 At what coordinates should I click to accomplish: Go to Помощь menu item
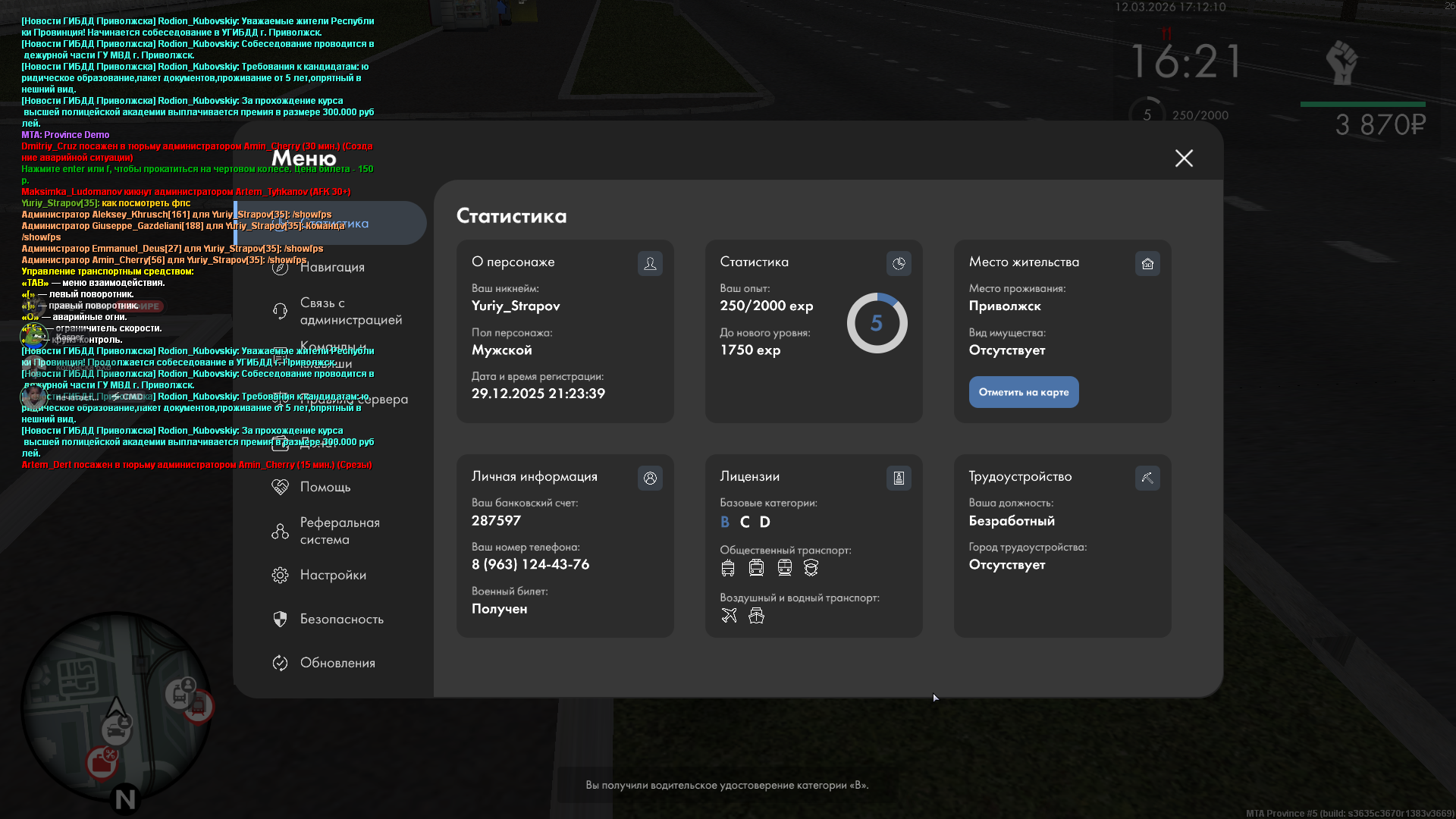pos(325,487)
